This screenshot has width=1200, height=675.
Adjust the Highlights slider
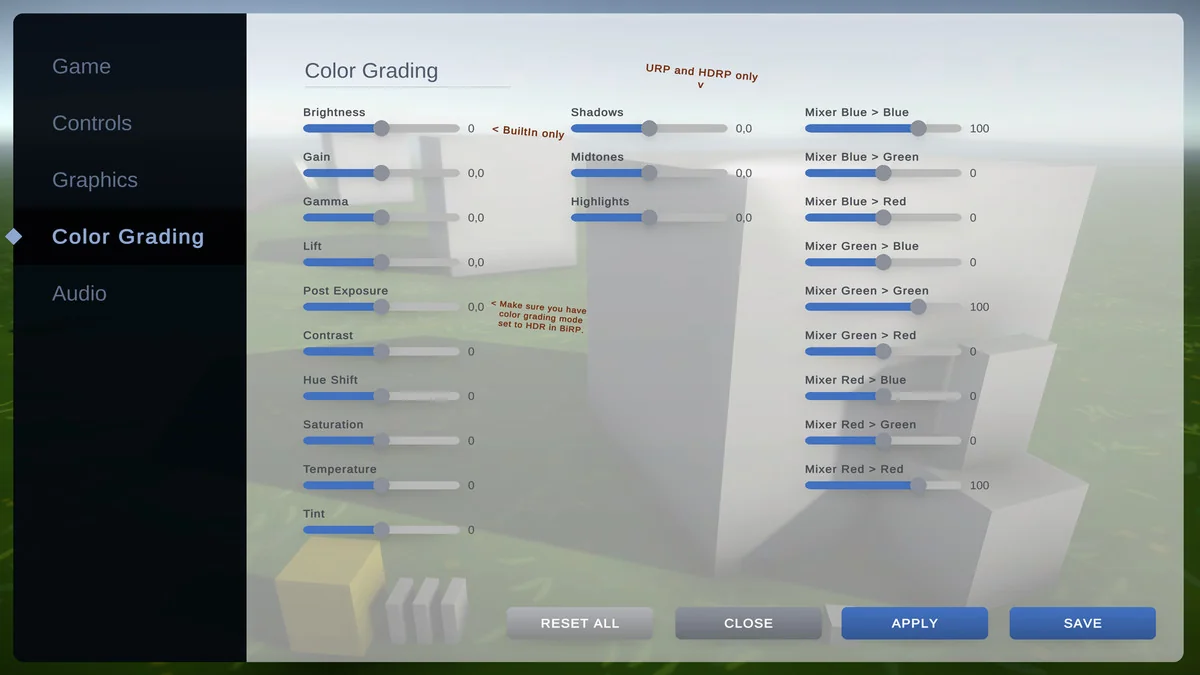650,217
